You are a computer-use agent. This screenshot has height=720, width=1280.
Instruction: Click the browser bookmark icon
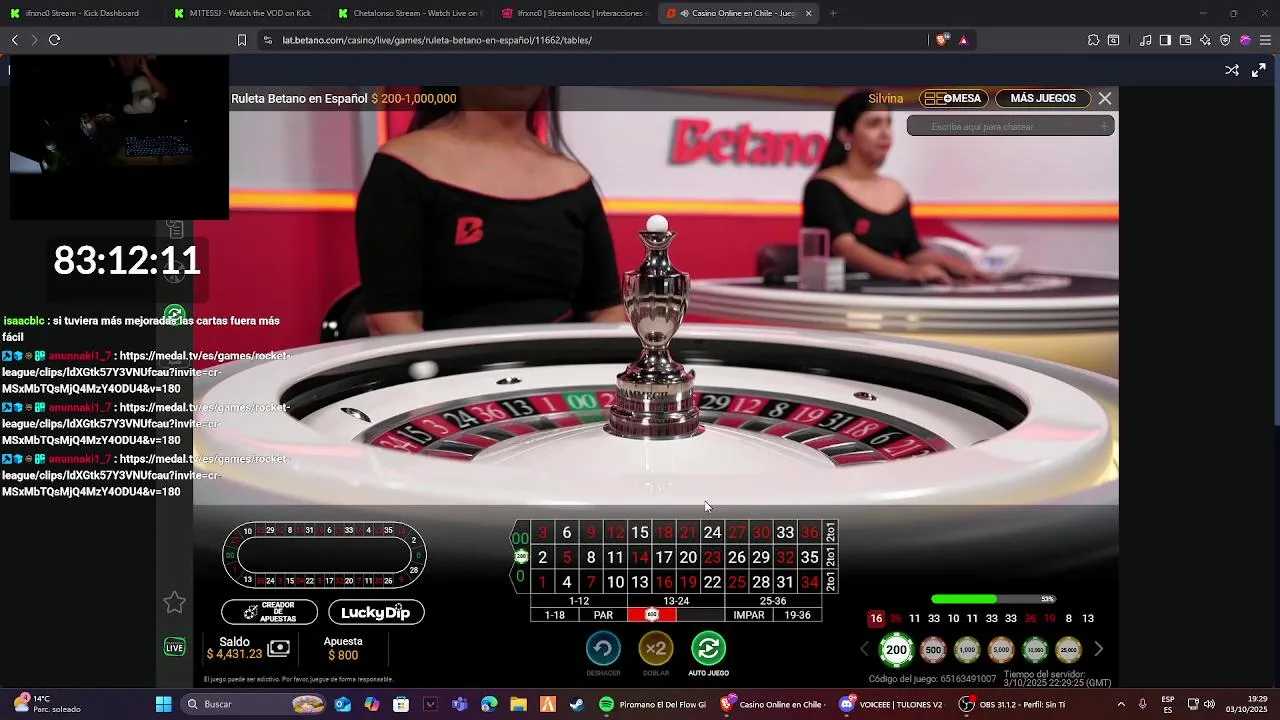241,40
